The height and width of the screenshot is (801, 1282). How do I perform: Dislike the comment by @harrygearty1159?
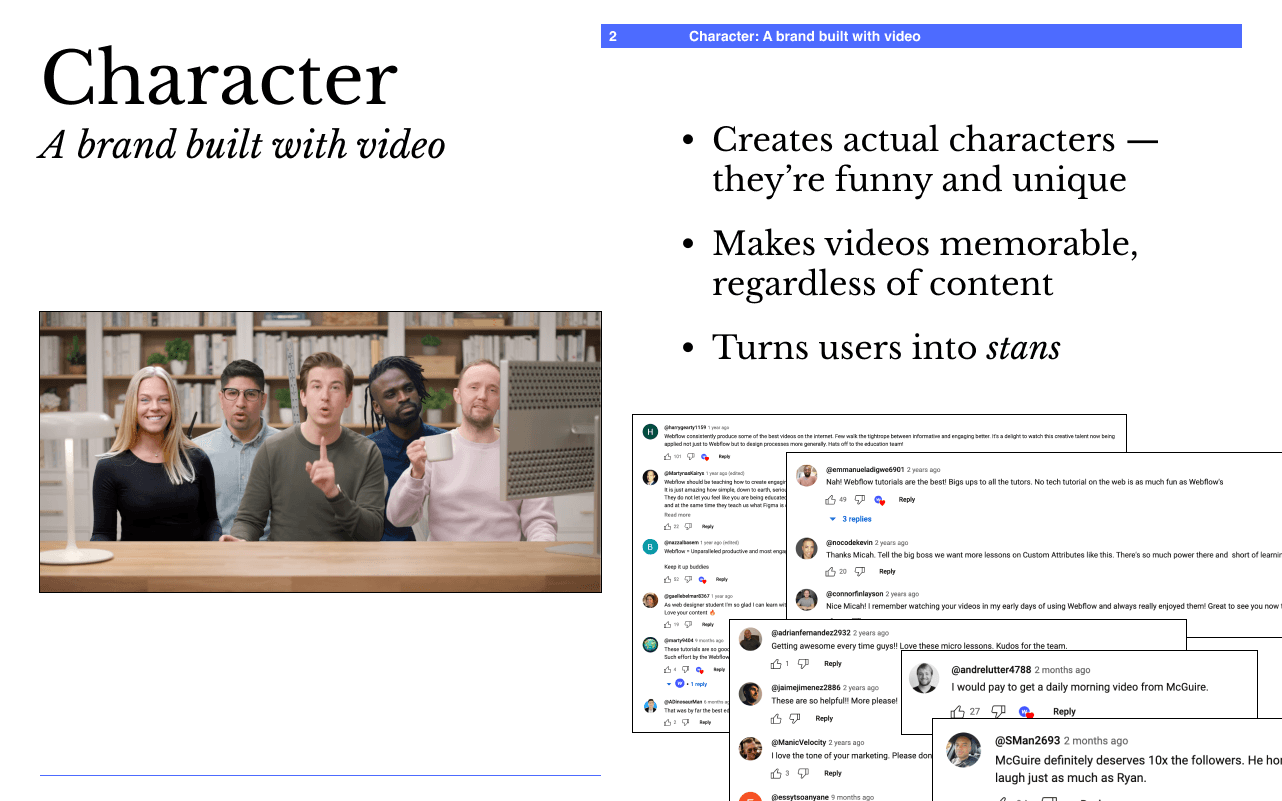pos(691,456)
